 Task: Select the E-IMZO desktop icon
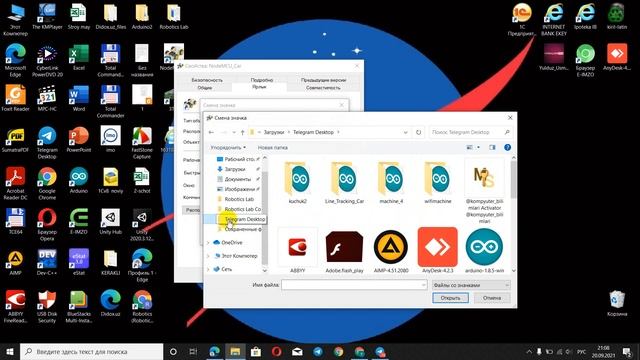(78, 221)
